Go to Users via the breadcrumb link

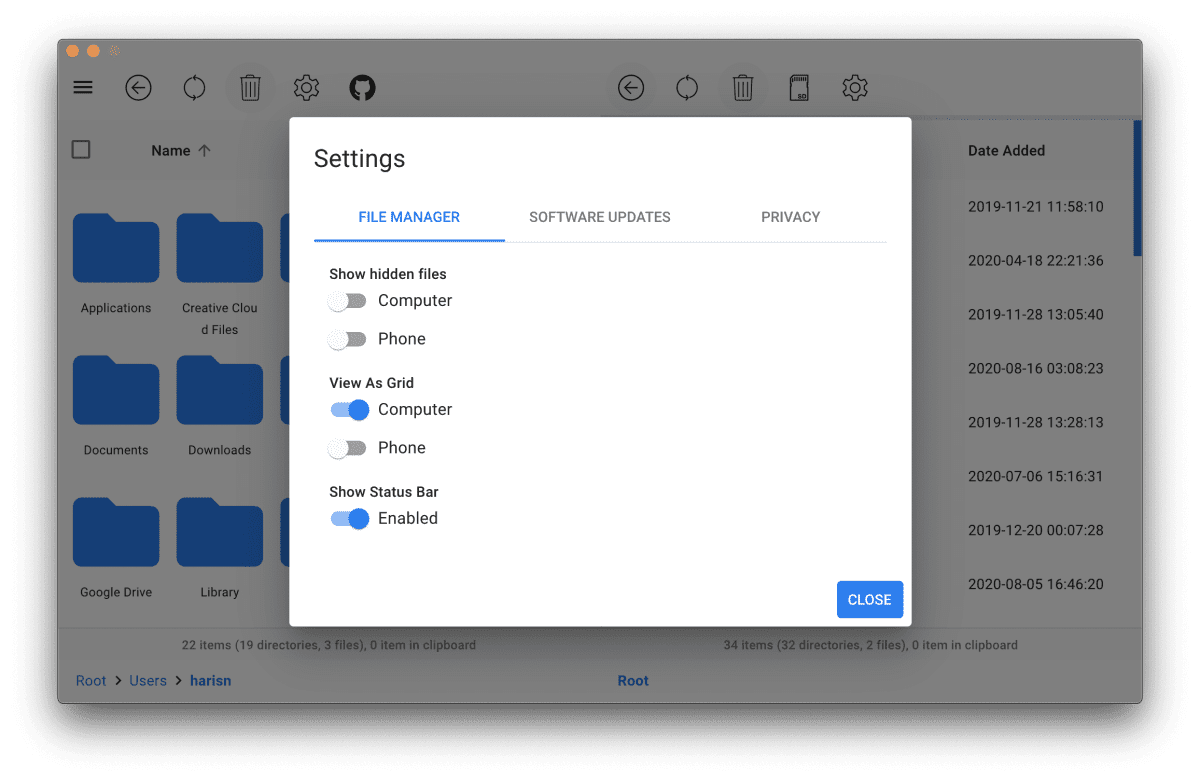148,680
